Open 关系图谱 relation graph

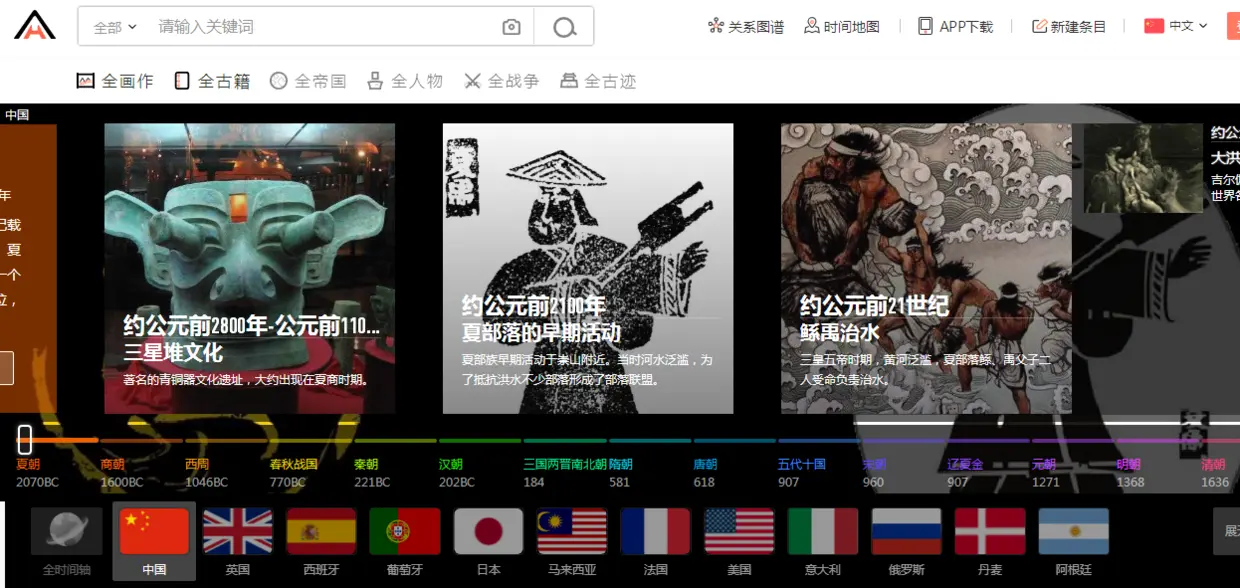click(x=746, y=27)
